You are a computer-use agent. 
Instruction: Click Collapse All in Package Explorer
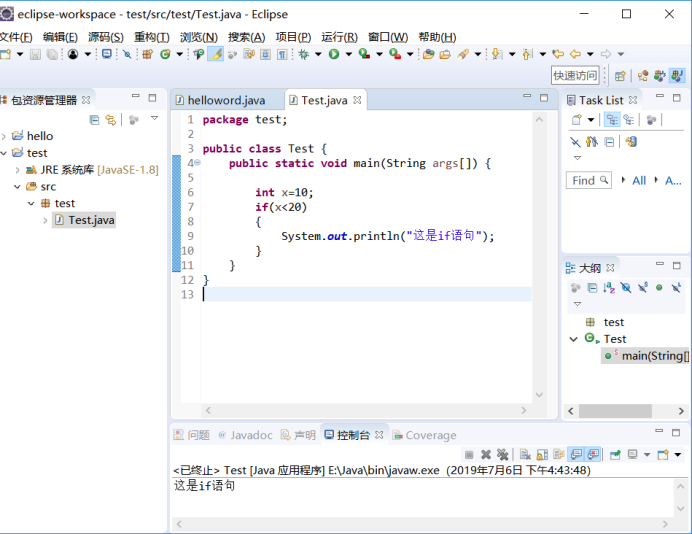tap(94, 119)
